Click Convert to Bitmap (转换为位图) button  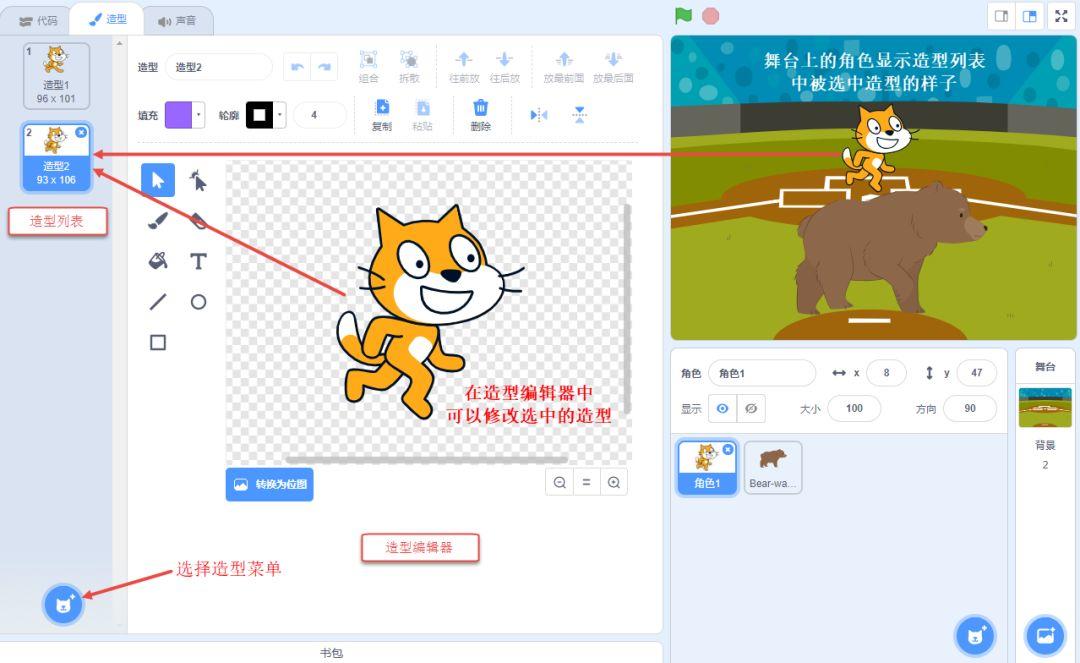click(269, 484)
